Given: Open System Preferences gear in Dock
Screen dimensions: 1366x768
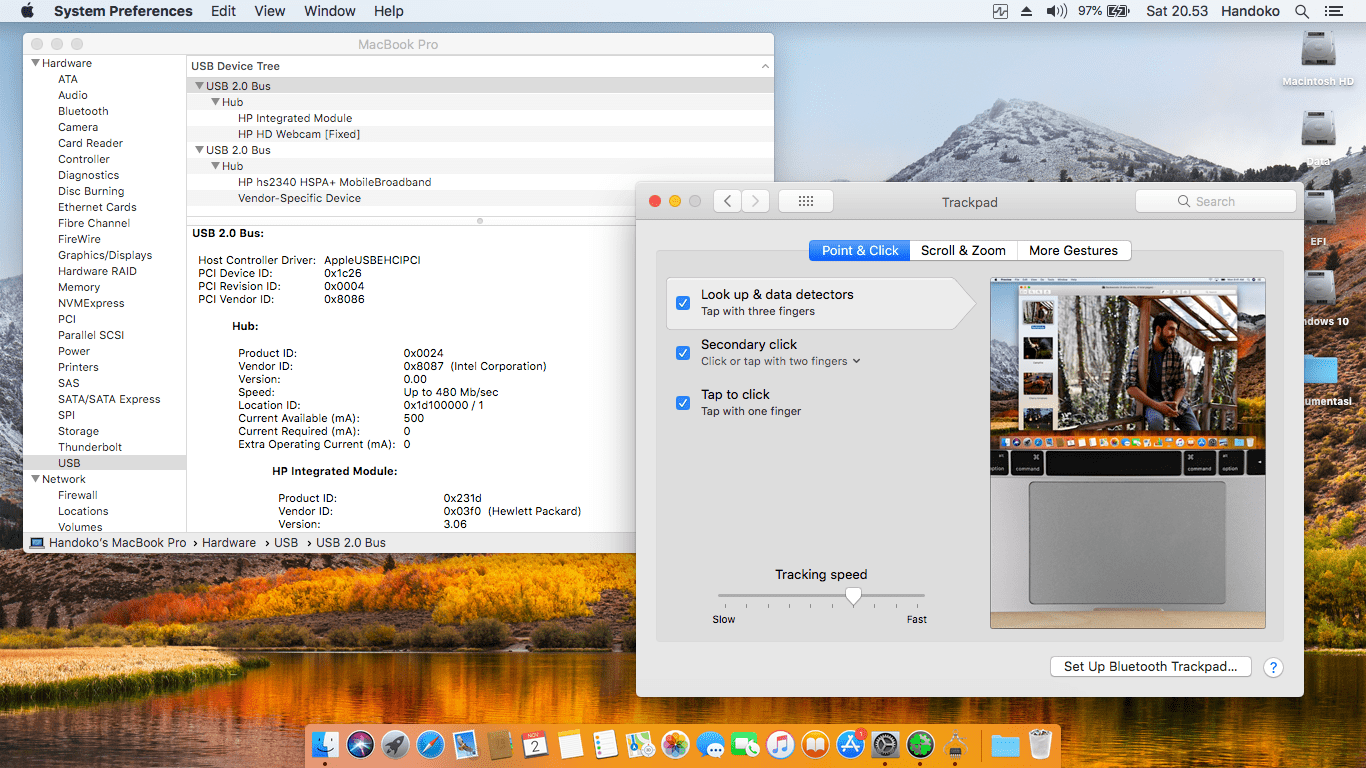Looking at the screenshot, I should point(886,745).
